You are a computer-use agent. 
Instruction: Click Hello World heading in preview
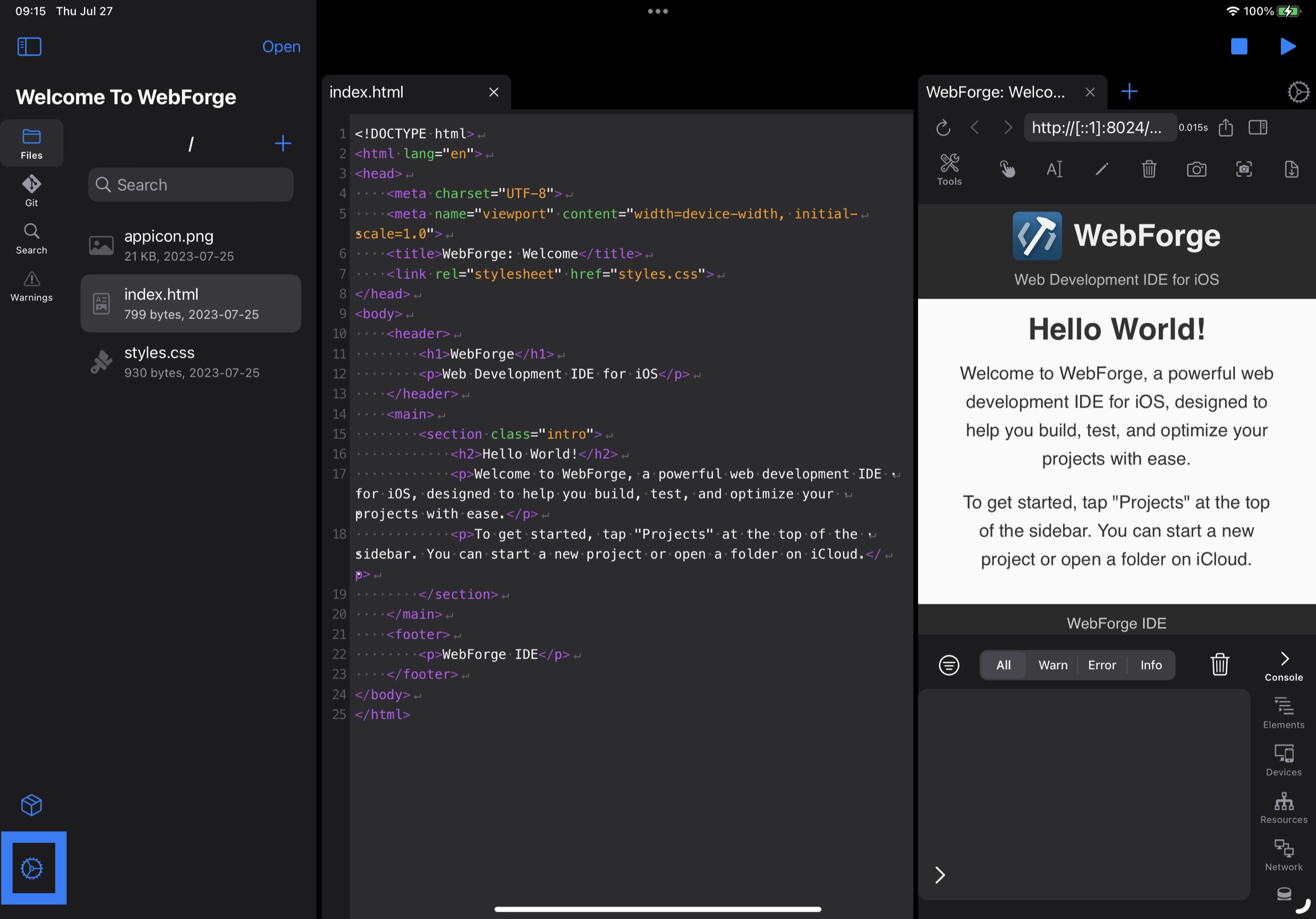click(x=1117, y=329)
